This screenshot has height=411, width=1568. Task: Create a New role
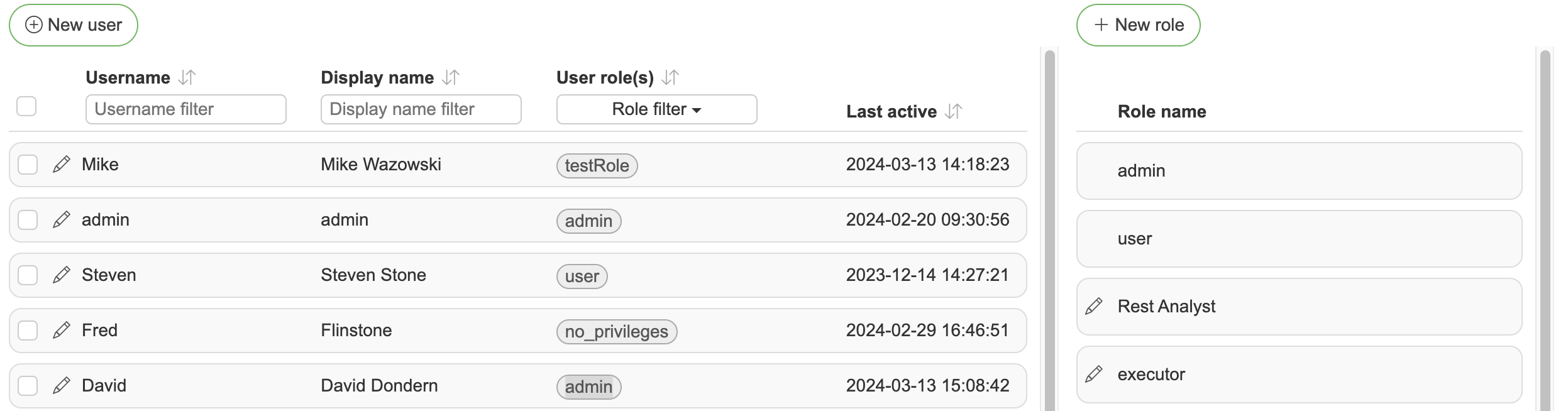[x=1138, y=25]
